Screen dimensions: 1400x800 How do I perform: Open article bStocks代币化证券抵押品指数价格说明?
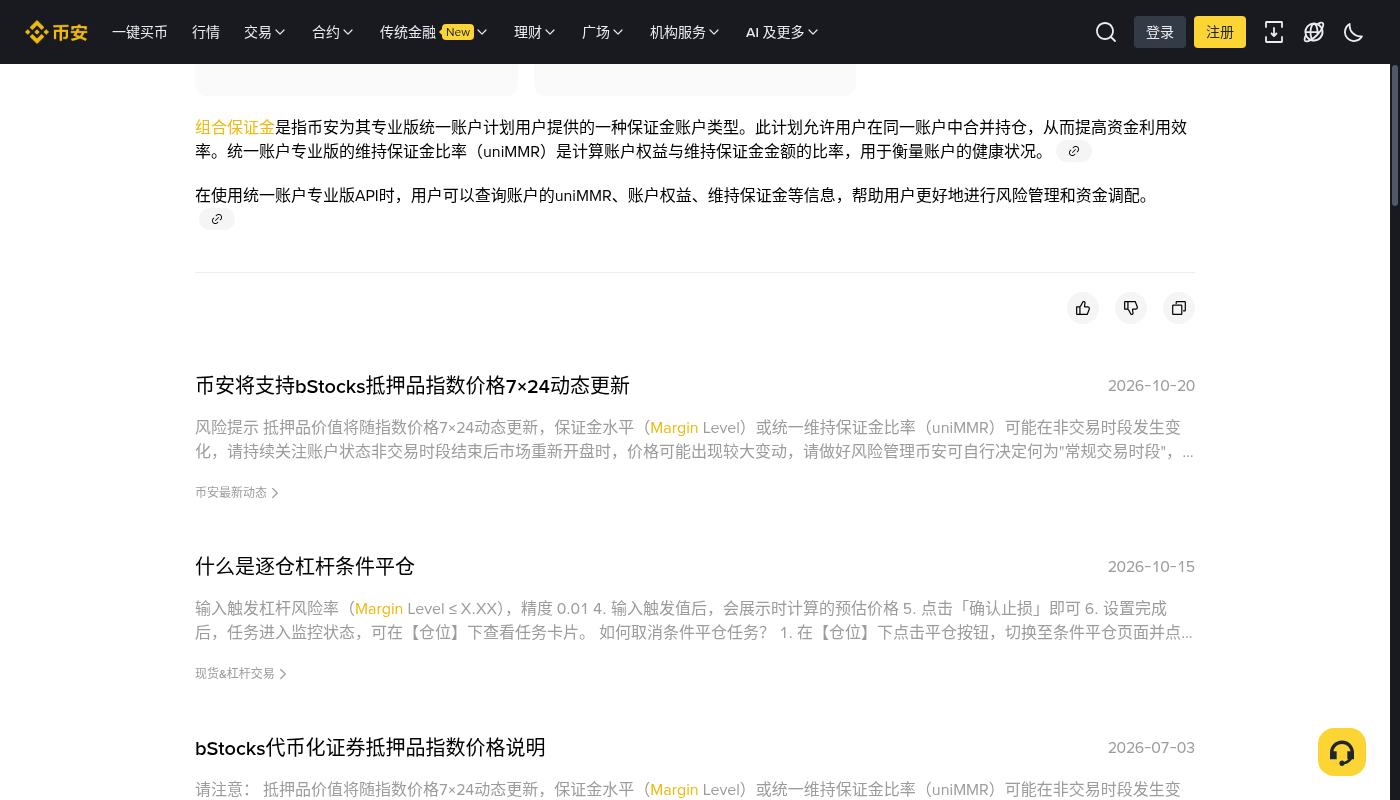[x=370, y=748]
